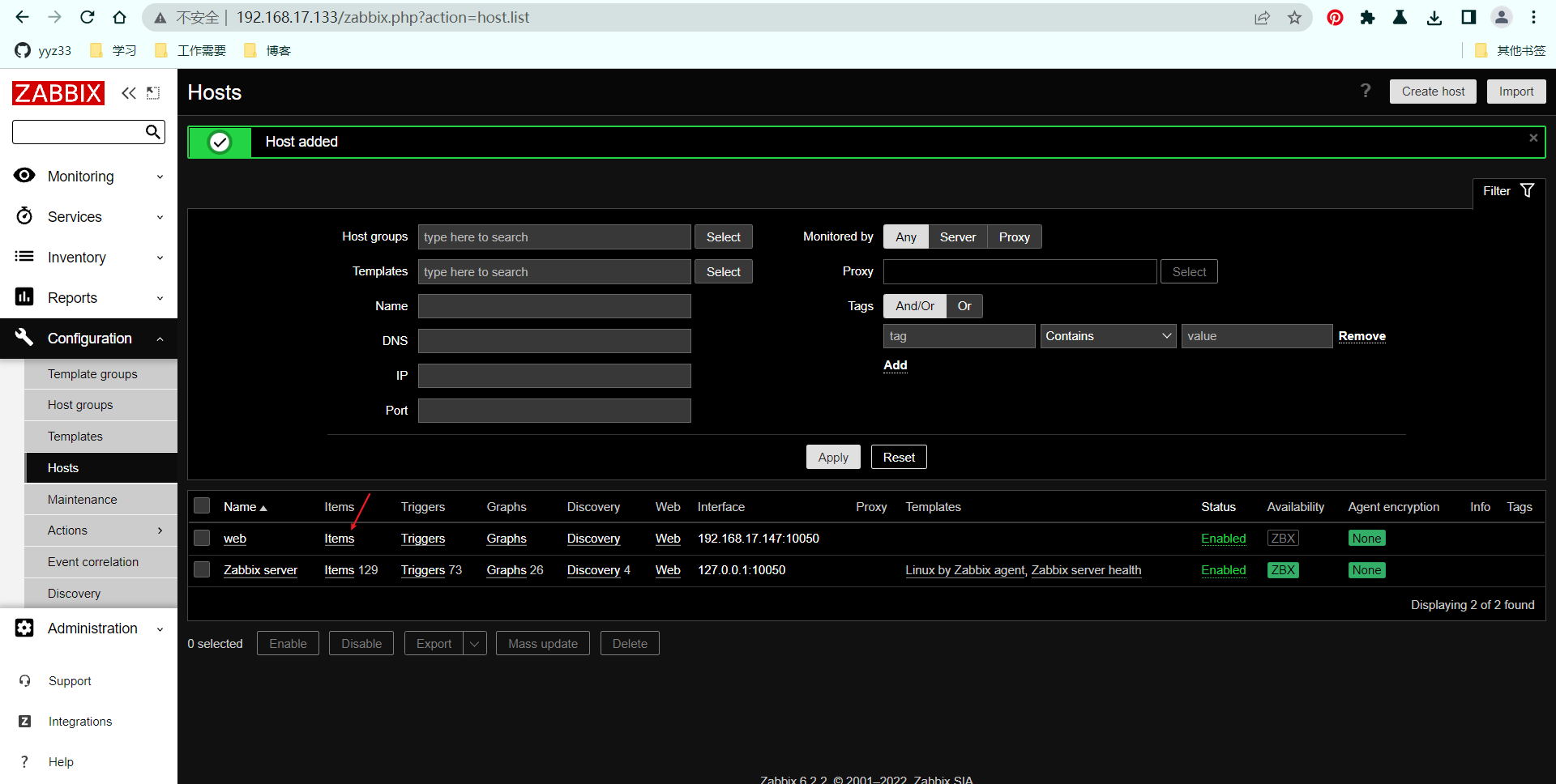The image size is (1556, 784).
Task: Expand the Monitoring menu
Action: pyautogui.click(x=160, y=177)
